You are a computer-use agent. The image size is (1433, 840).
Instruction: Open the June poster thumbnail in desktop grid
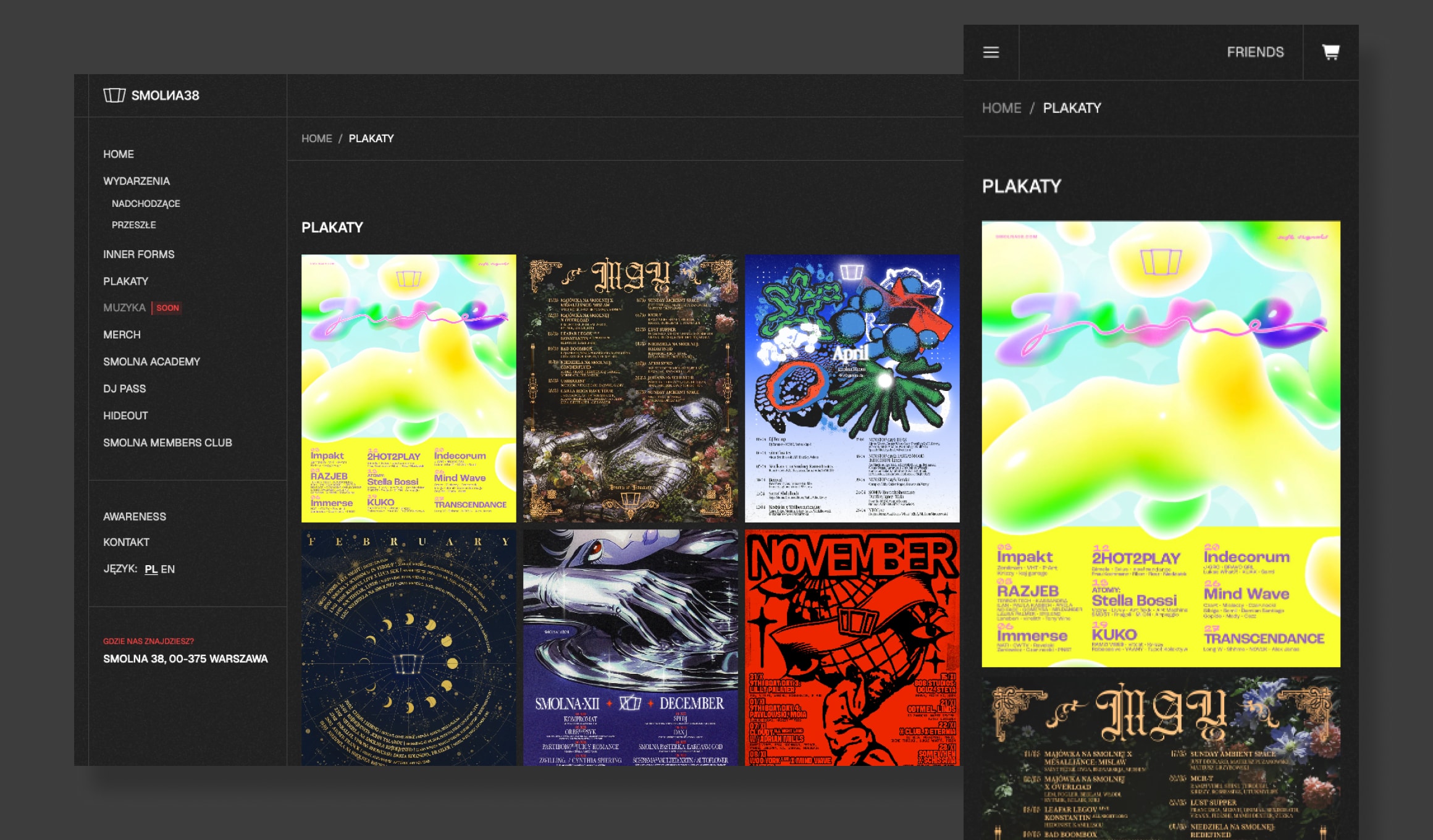[409, 388]
